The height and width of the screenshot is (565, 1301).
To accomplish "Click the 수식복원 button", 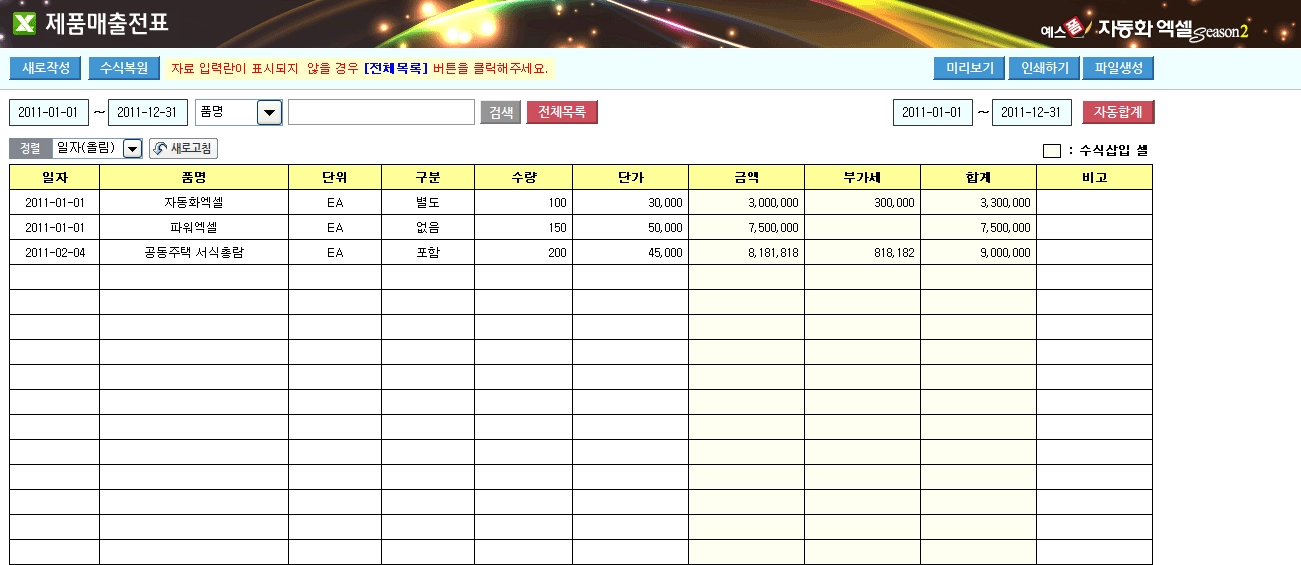I will (x=123, y=68).
